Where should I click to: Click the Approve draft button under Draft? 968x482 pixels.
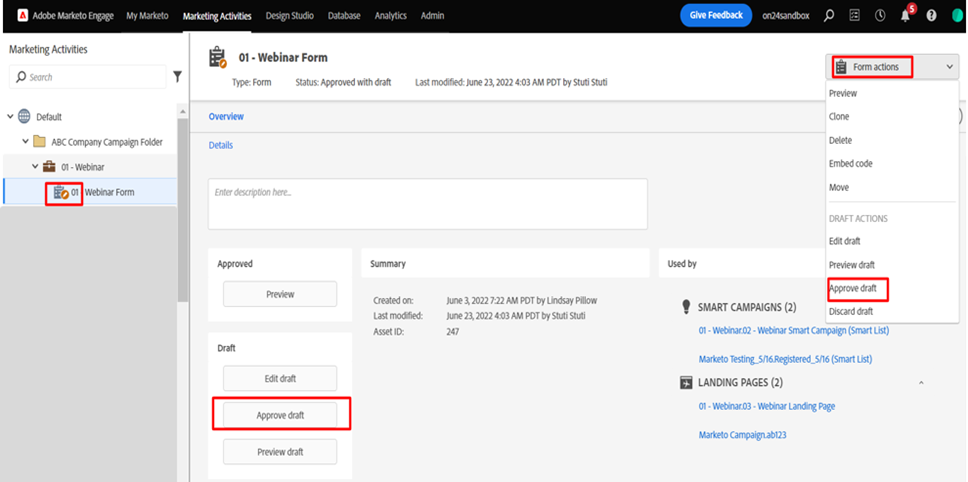coord(280,415)
